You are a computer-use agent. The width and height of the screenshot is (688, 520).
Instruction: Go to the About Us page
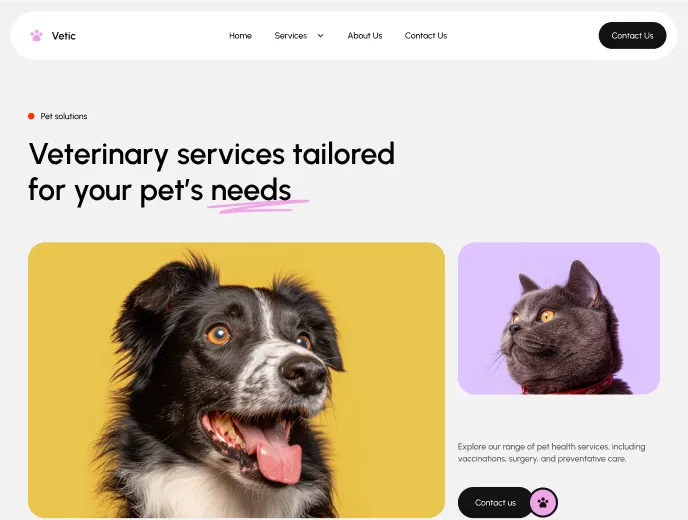tap(365, 36)
